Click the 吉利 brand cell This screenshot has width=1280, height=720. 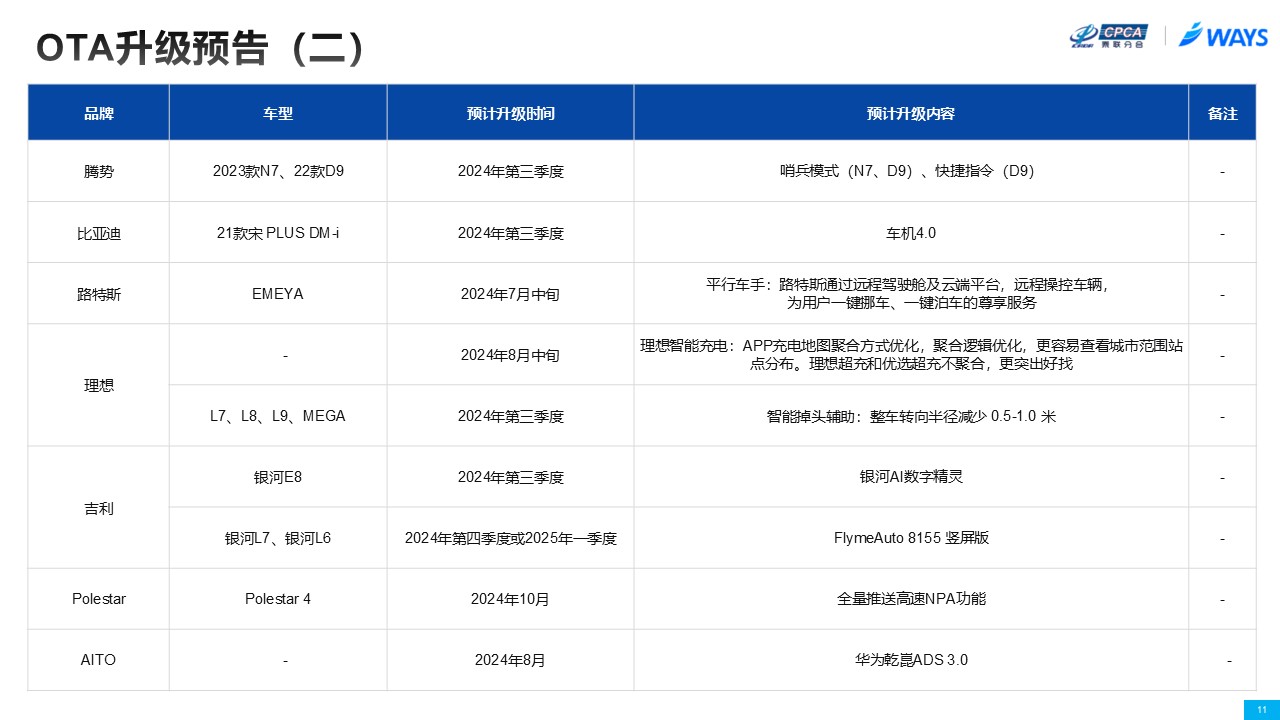click(98, 508)
